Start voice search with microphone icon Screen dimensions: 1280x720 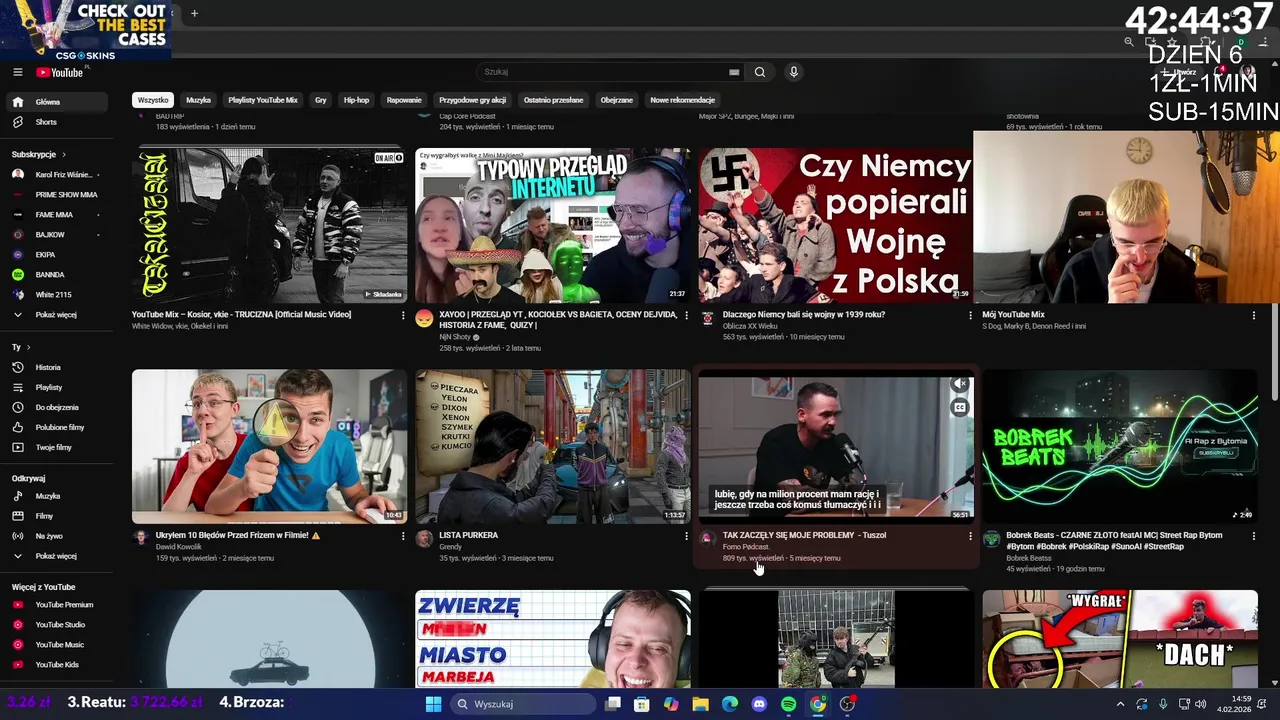coord(794,72)
